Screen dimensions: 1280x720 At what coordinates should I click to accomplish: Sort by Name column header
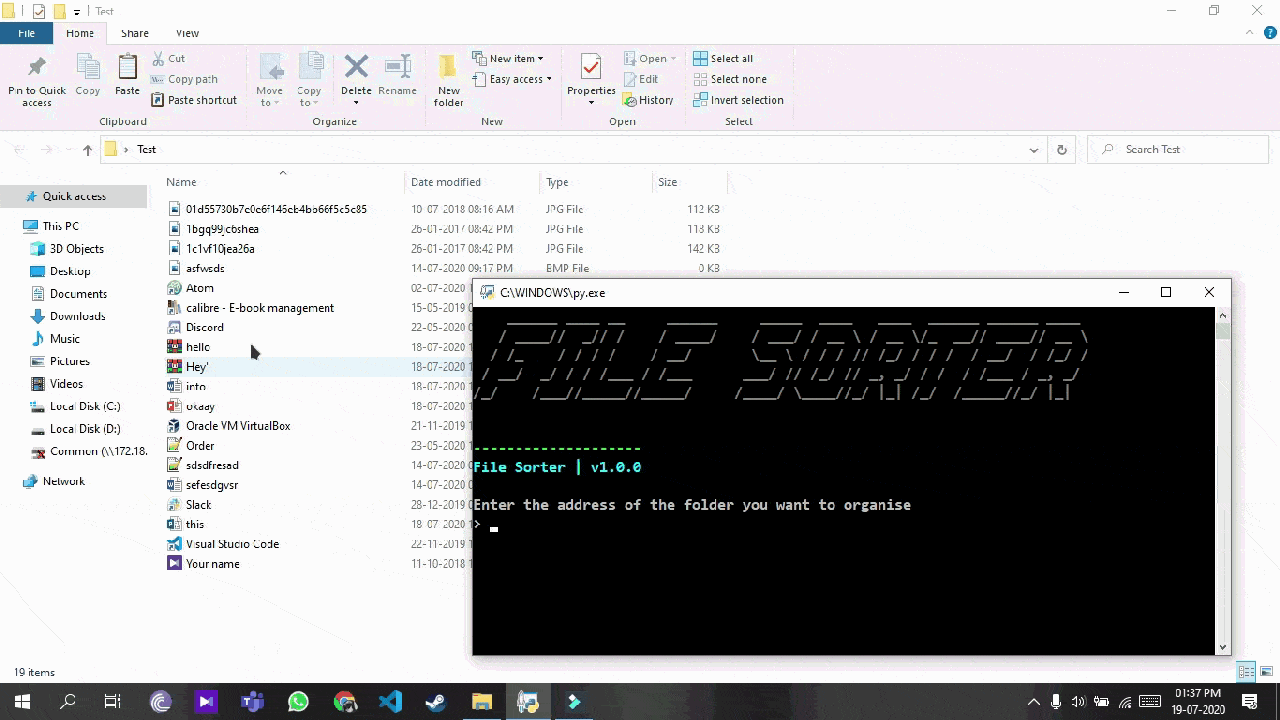pyautogui.click(x=181, y=182)
